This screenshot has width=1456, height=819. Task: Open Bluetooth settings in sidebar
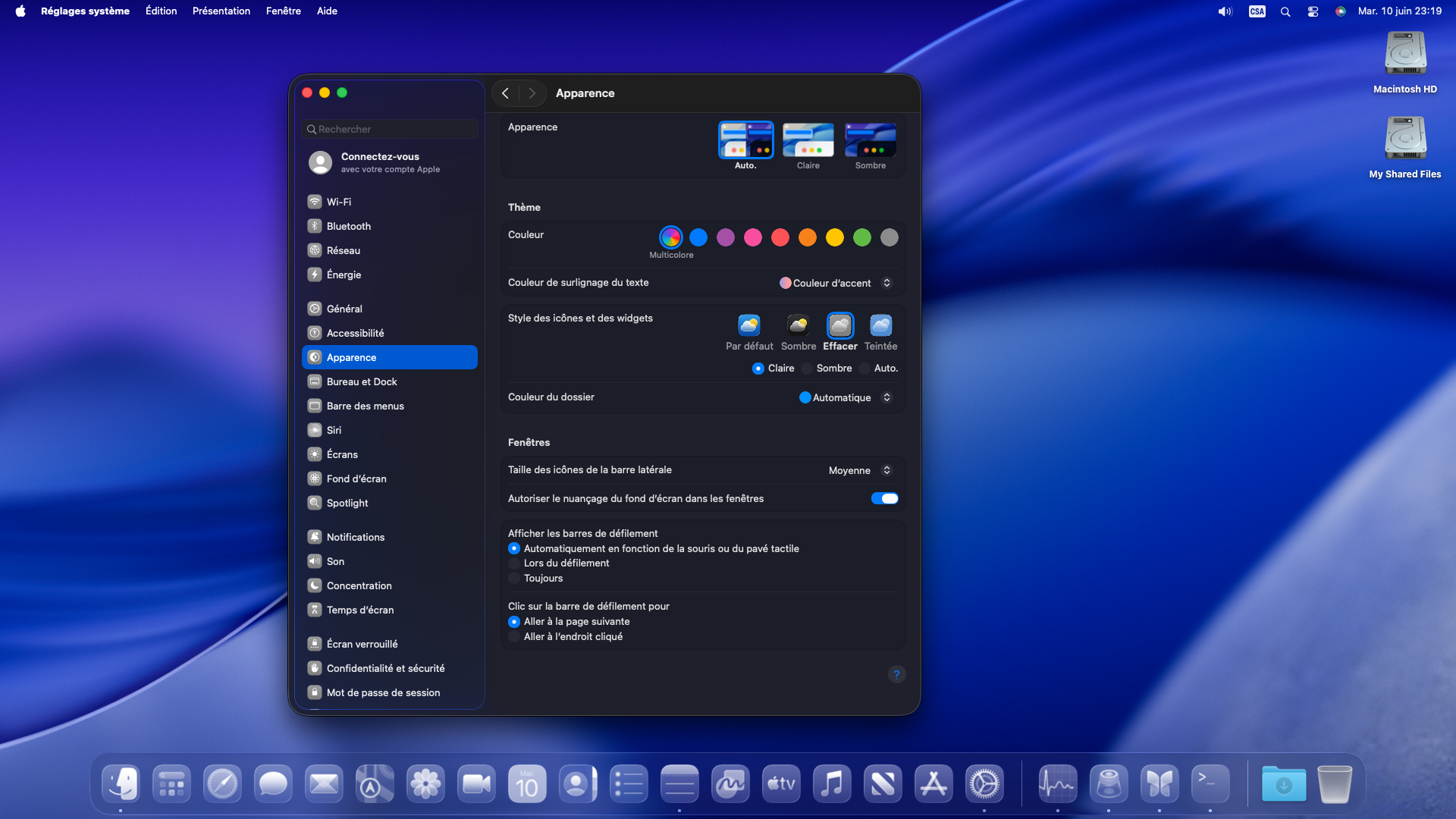point(349,226)
